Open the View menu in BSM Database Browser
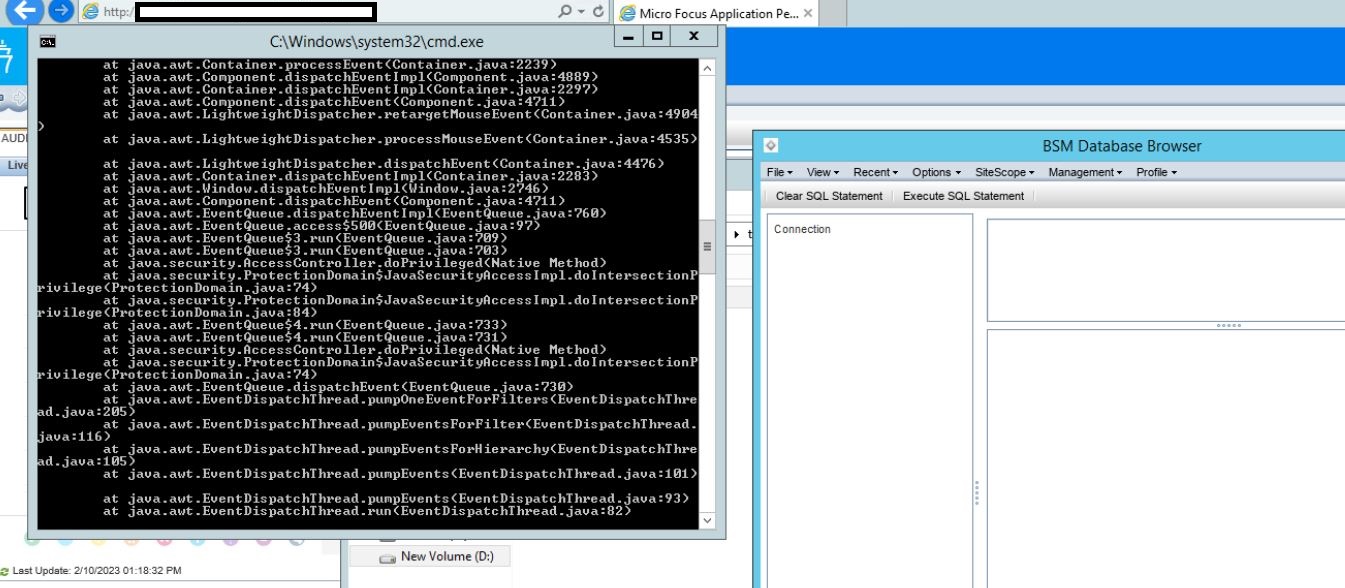Screen dimensions: 1345x588 (823, 172)
